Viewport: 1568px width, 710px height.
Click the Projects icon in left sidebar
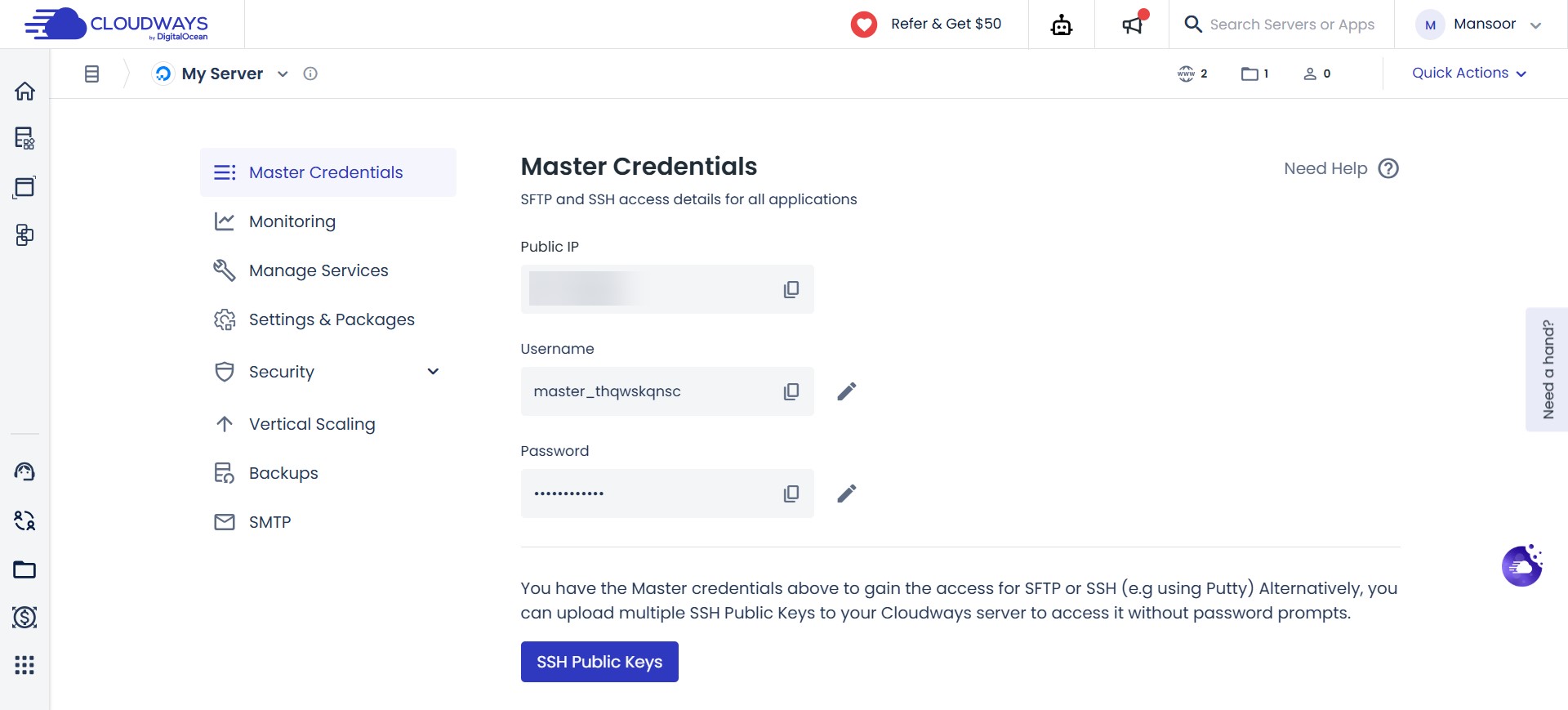tap(24, 235)
